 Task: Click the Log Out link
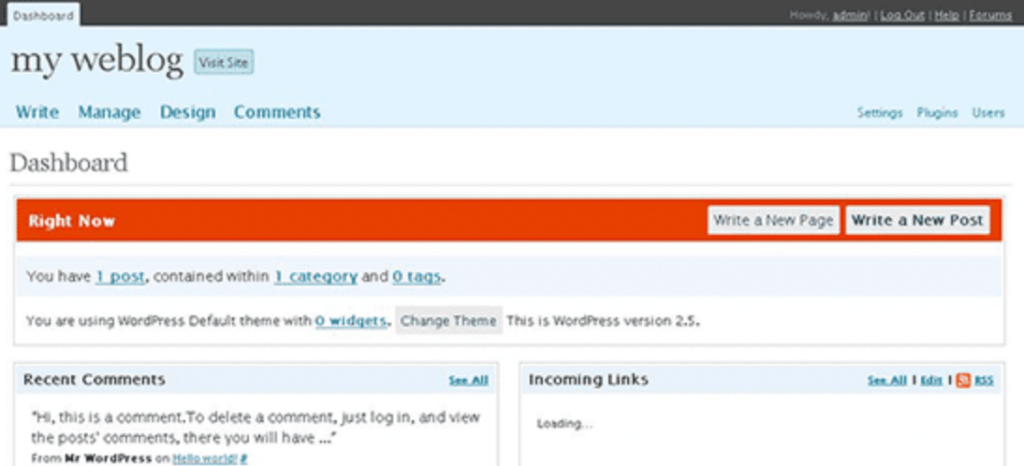coord(902,16)
